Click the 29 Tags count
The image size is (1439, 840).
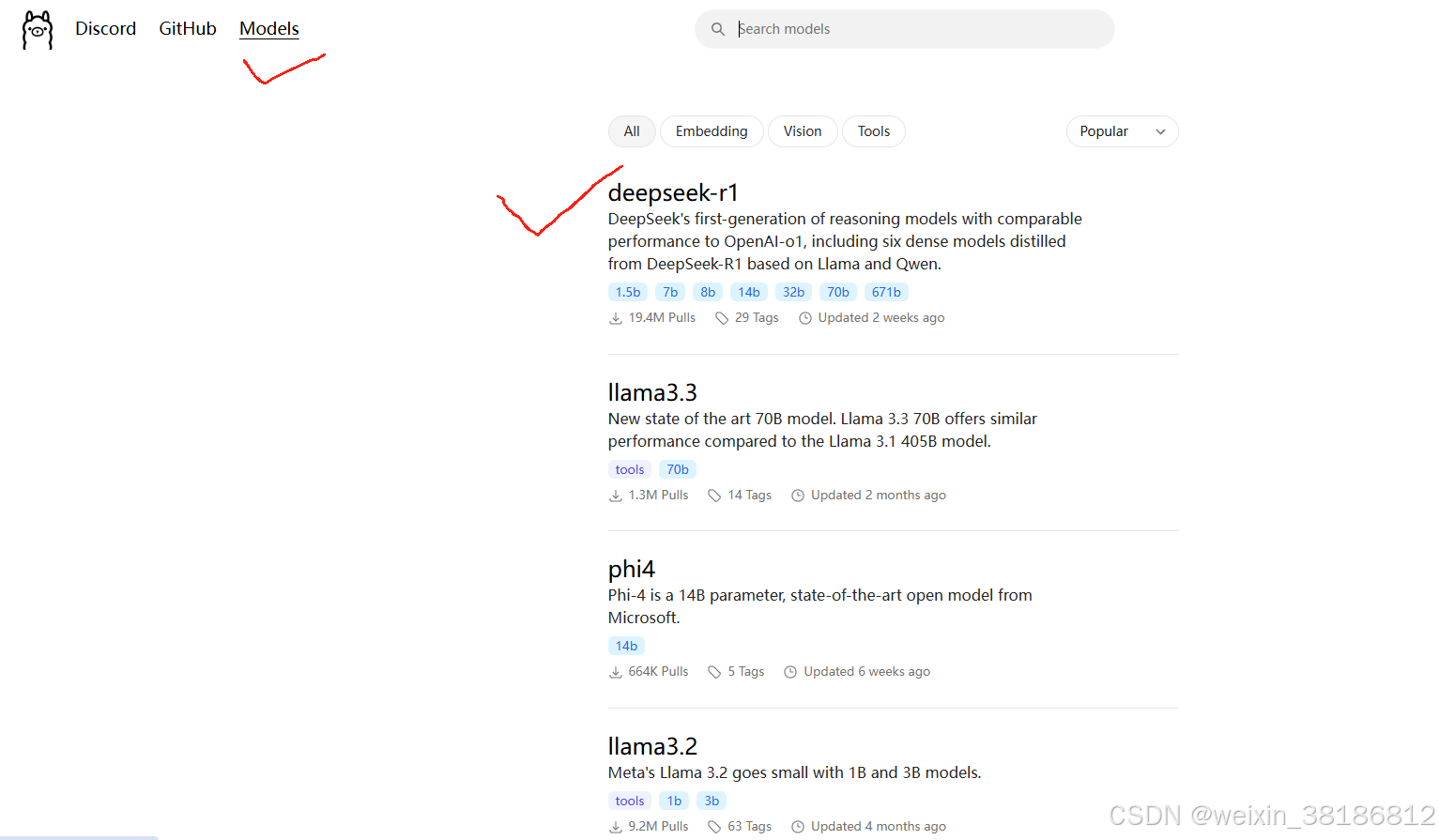757,318
